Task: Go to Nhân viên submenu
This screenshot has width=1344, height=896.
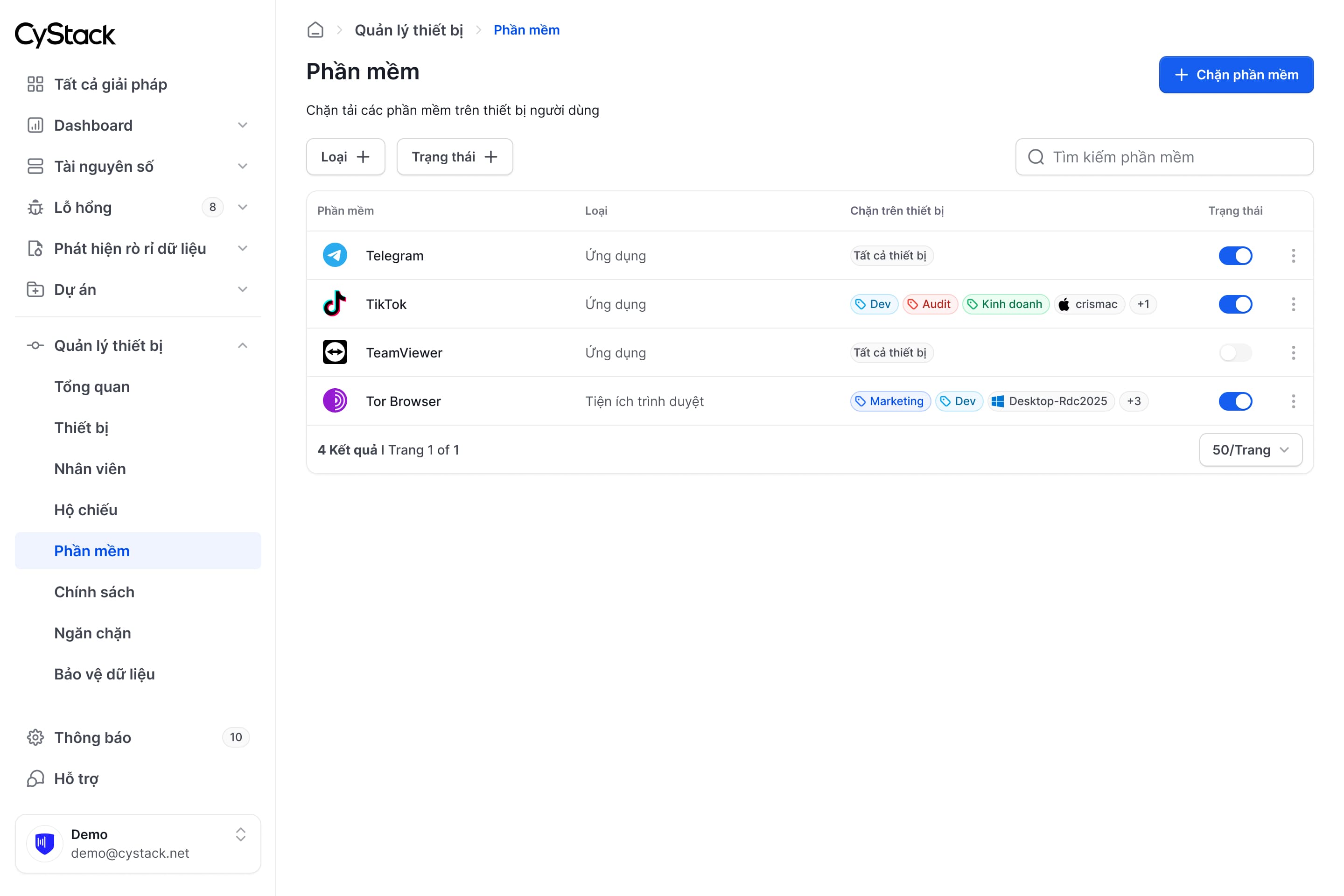Action: pos(90,469)
